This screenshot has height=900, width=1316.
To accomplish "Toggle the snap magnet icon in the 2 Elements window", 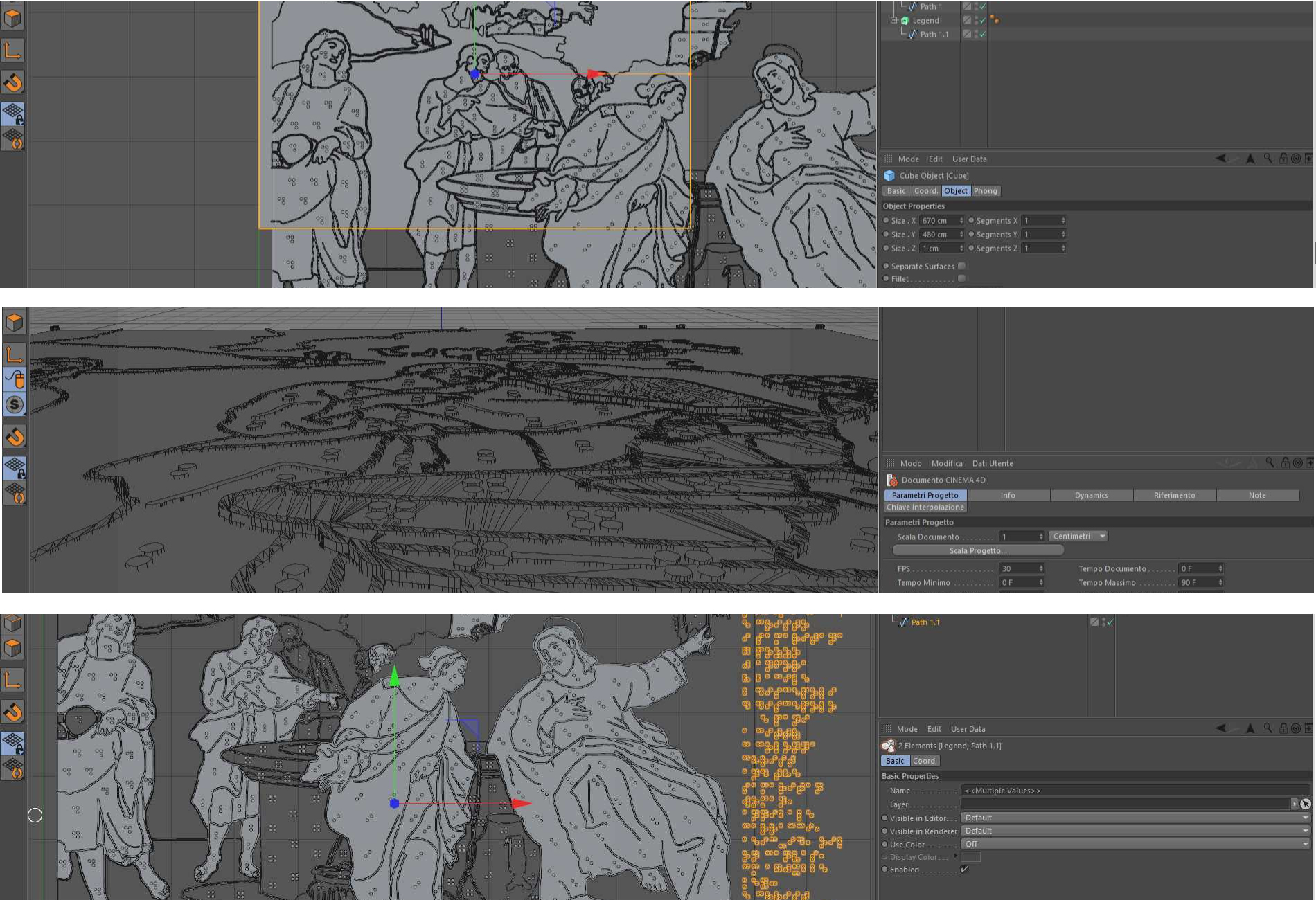I will (12, 712).
